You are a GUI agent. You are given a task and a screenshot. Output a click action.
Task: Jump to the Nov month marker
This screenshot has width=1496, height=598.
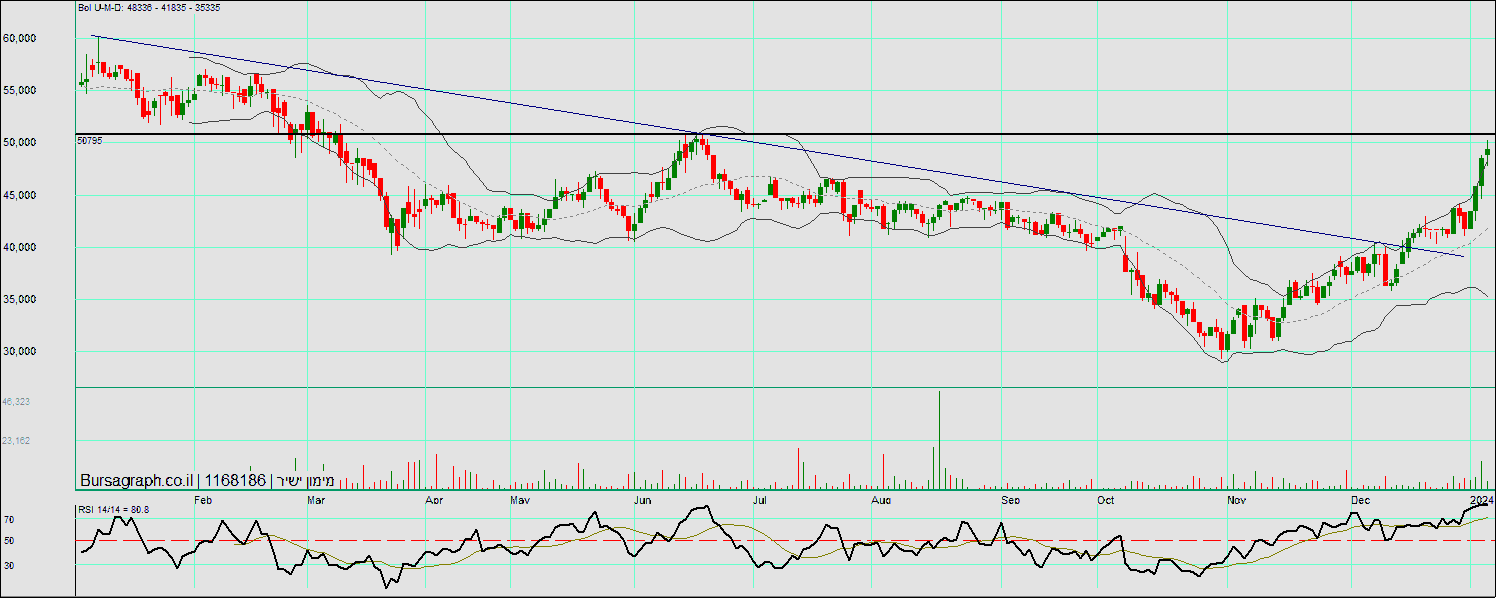coord(1236,498)
